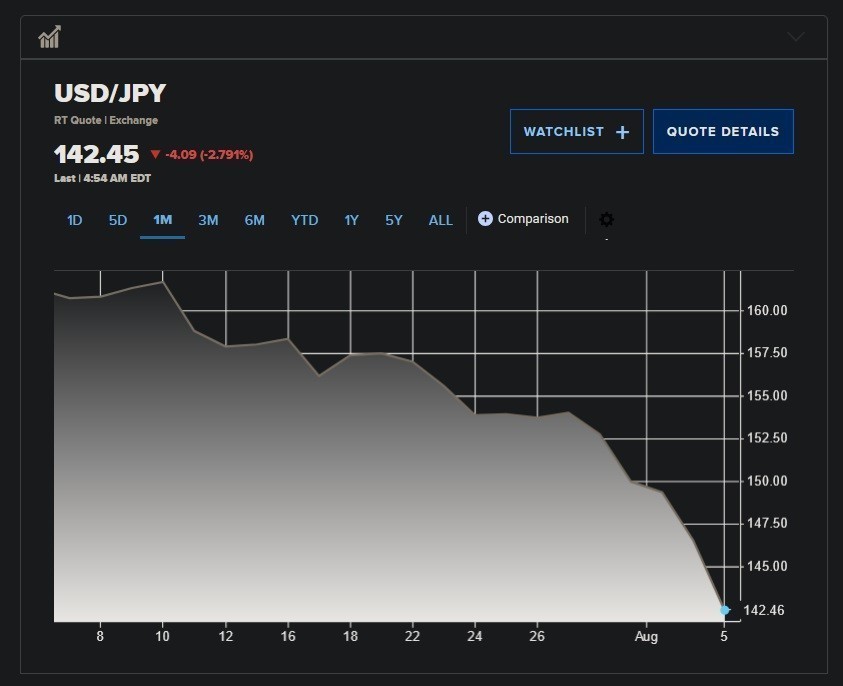The width and height of the screenshot is (843, 686).
Task: Open chart settings gear icon
Action: (606, 220)
